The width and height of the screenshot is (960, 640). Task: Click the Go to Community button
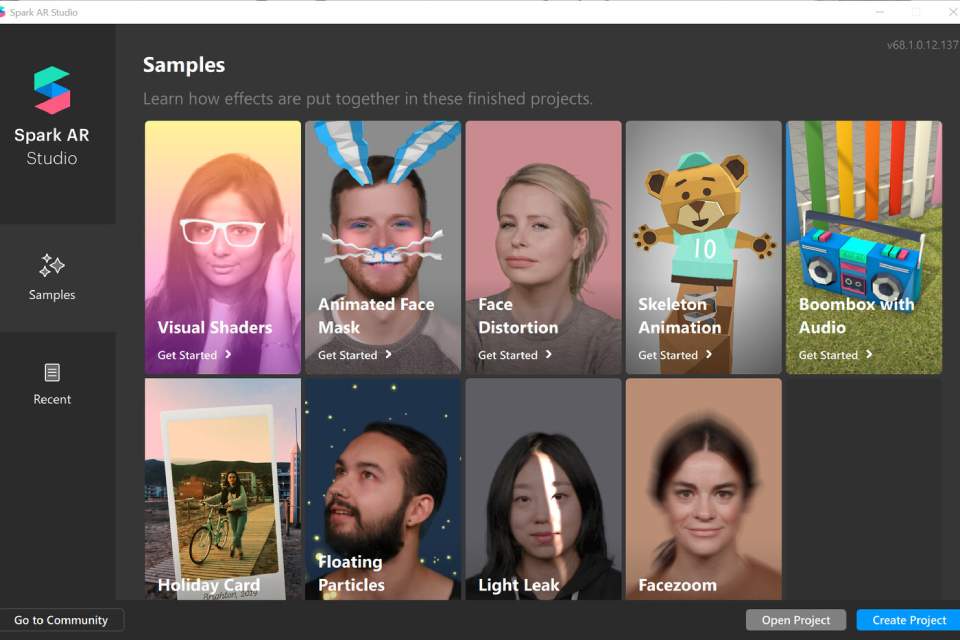[x=63, y=620]
